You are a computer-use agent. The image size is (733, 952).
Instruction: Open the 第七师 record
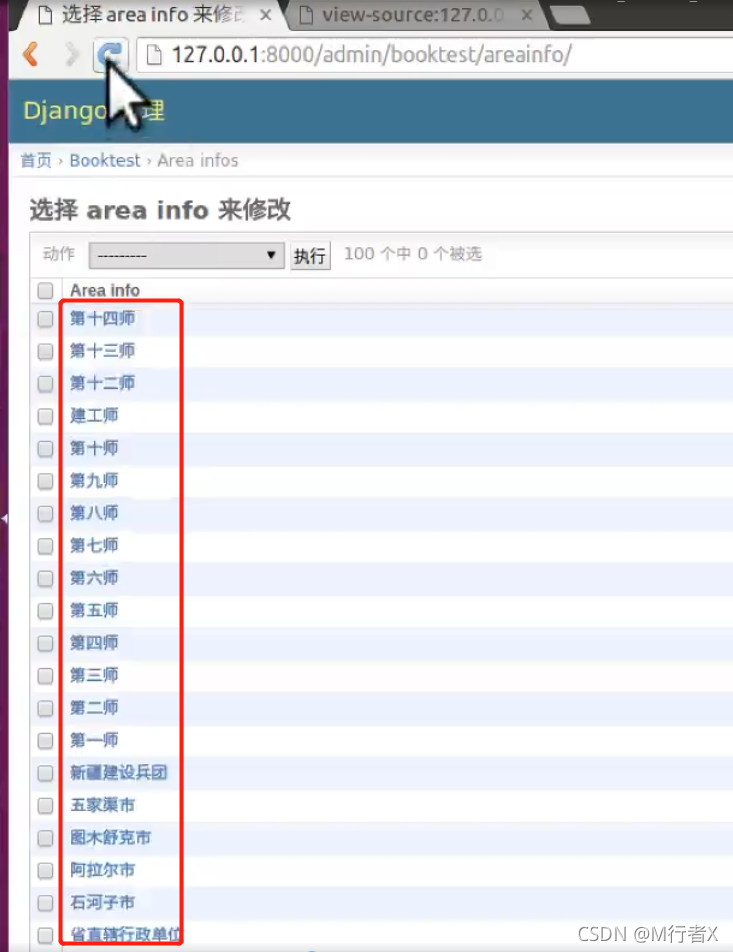tap(94, 545)
